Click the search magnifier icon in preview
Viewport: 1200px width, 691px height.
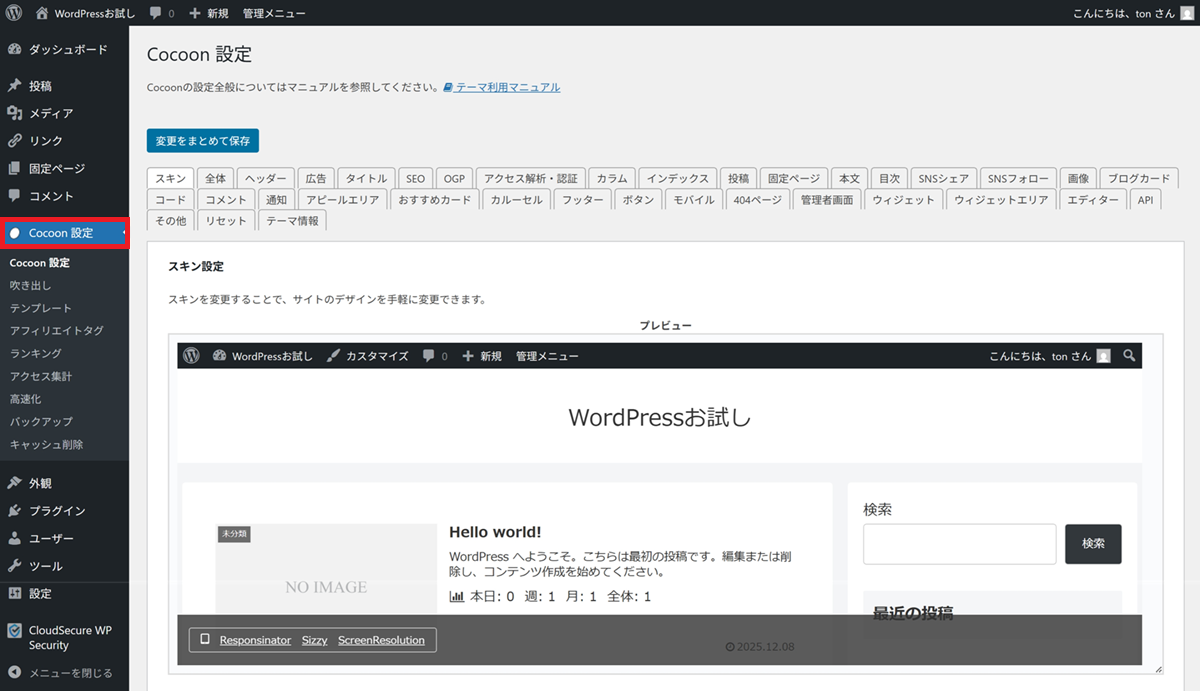click(x=1129, y=356)
